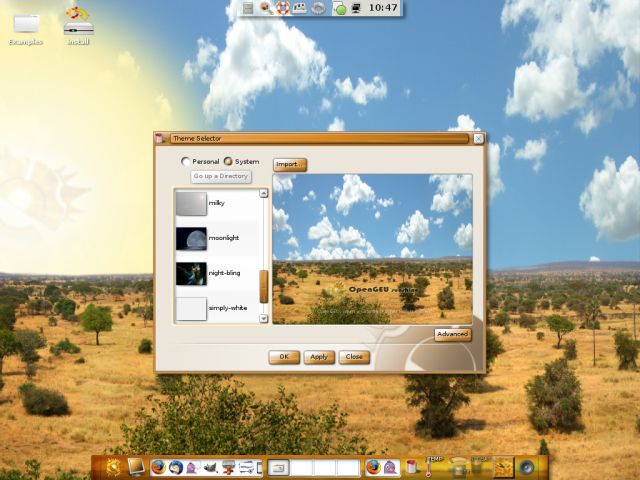Select the moonlight theme
640x480 pixels.
pyautogui.click(x=217, y=238)
